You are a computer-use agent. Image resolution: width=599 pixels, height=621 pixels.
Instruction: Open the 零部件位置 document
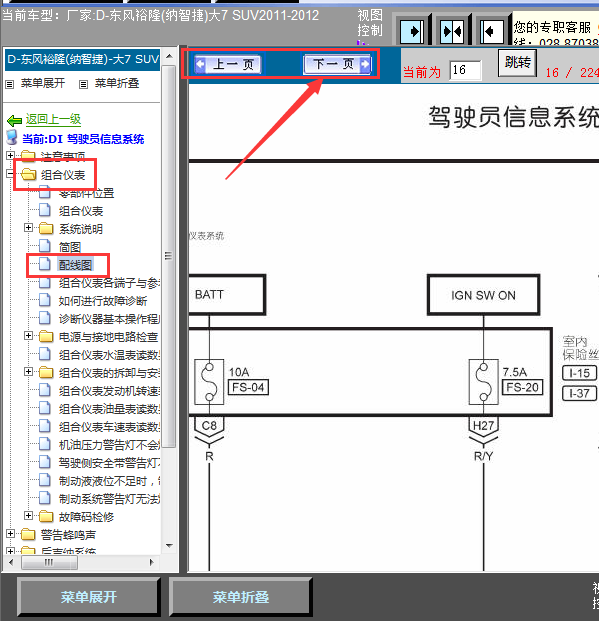pyautogui.click(x=86, y=193)
